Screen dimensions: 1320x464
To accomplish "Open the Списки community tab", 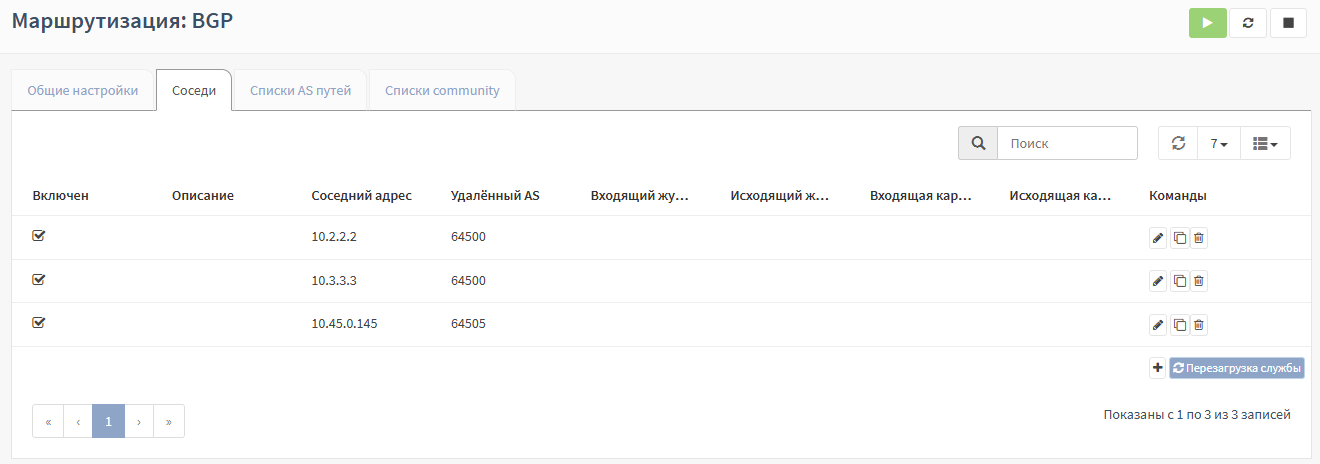I will pos(442,90).
